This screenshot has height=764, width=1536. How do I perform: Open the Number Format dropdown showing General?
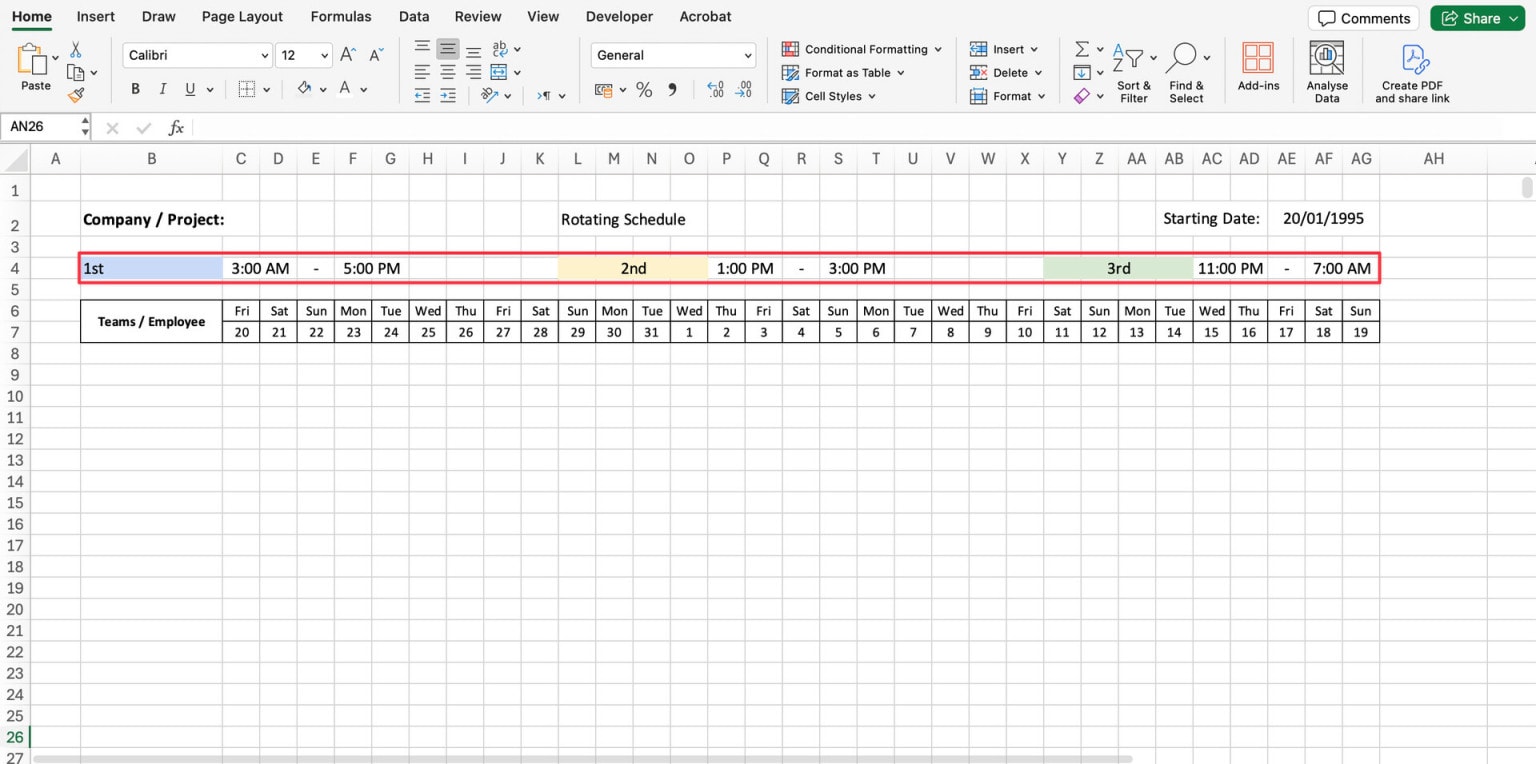pos(672,55)
